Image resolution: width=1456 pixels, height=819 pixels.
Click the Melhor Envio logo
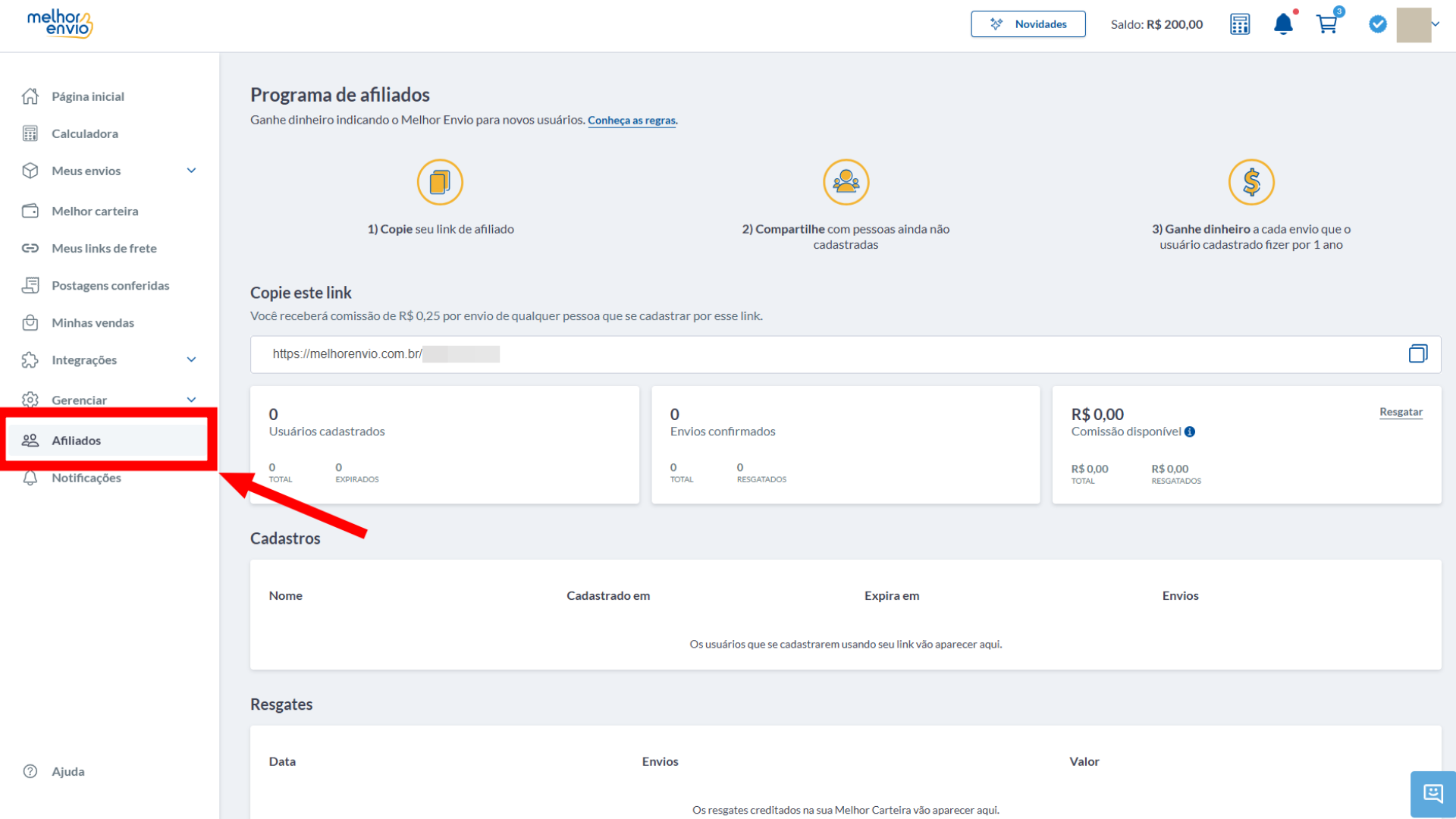60,24
